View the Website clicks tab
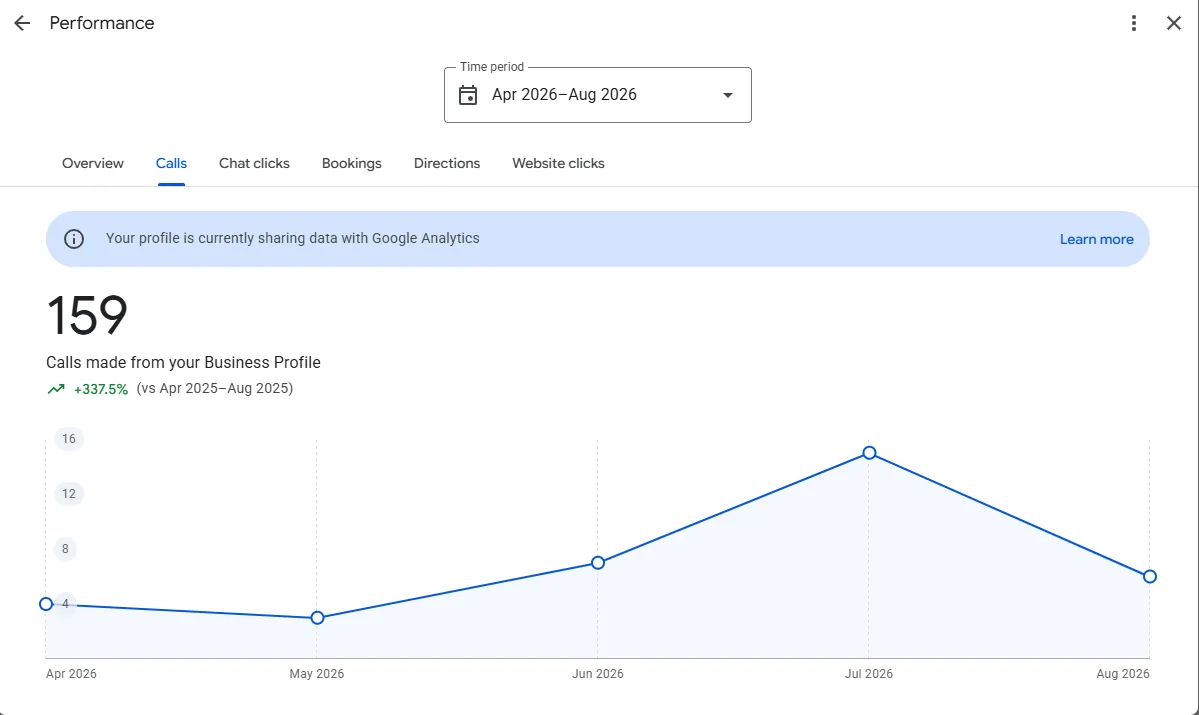The width and height of the screenshot is (1199, 715). point(558,163)
